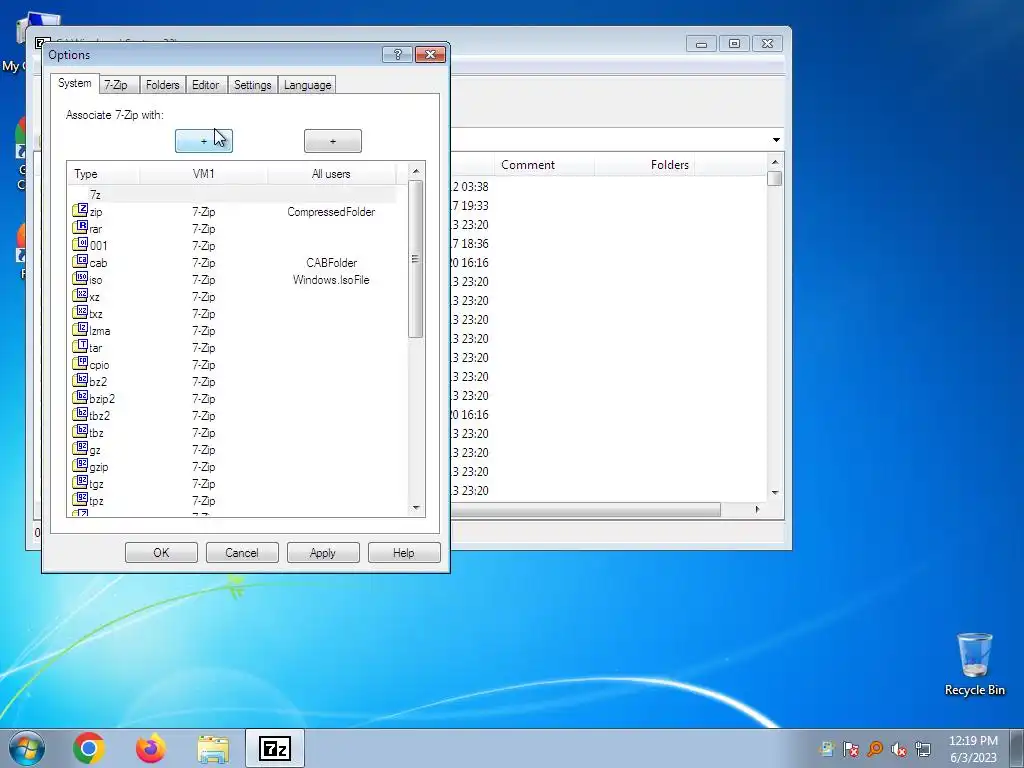Select the bzip2 file type icon
Image resolution: width=1024 pixels, height=768 pixels.
click(x=80, y=397)
